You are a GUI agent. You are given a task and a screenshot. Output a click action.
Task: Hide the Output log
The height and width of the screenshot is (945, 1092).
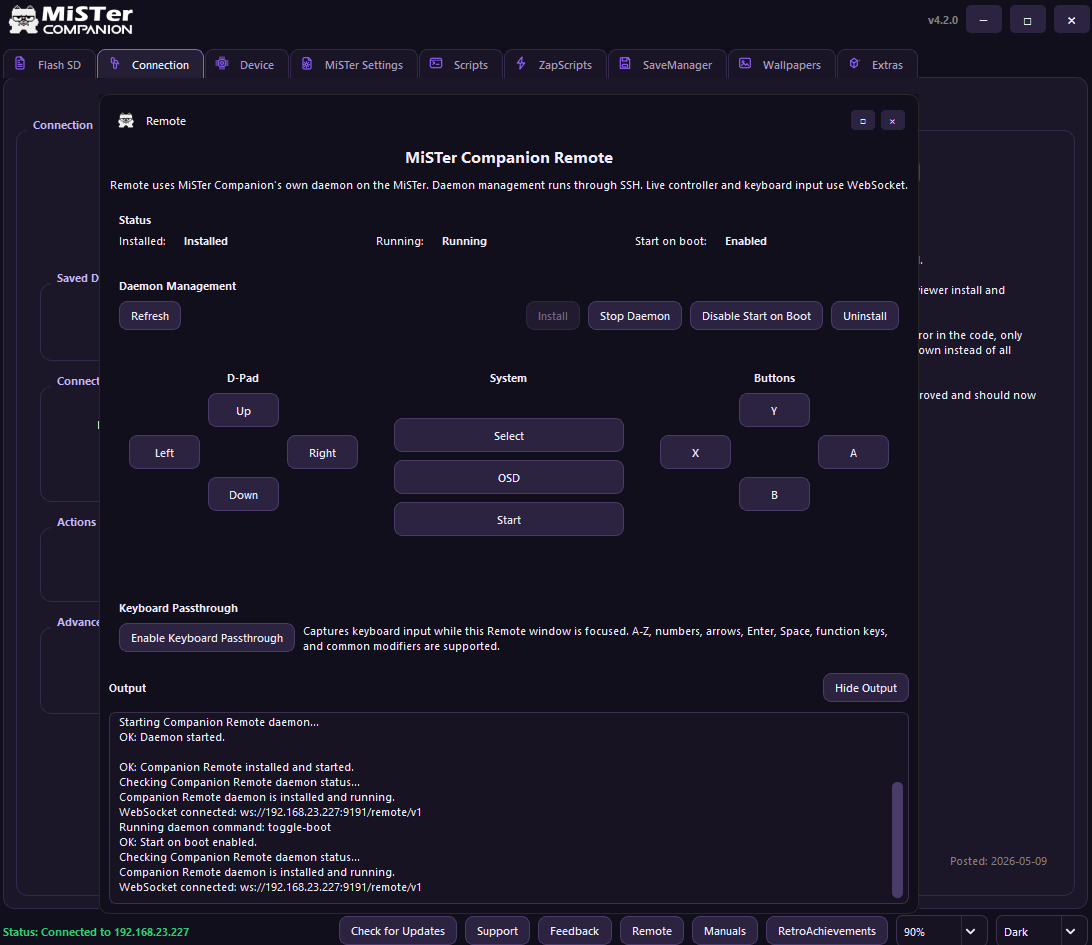click(866, 687)
